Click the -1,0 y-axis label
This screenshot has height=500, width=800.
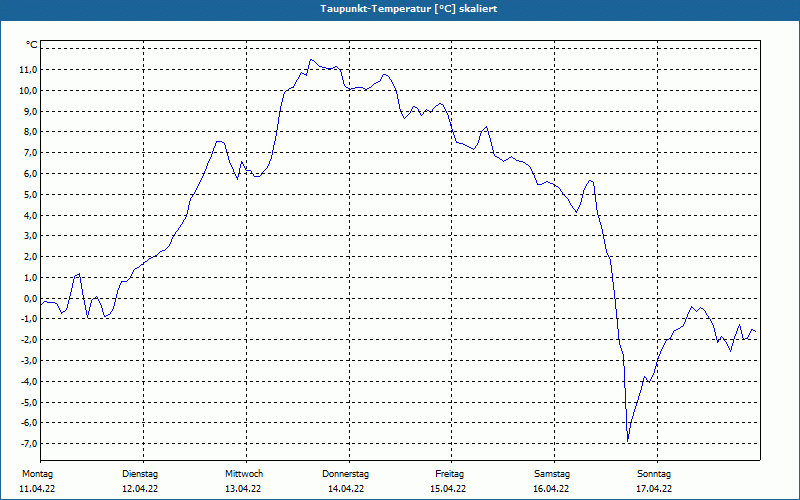coord(29,319)
